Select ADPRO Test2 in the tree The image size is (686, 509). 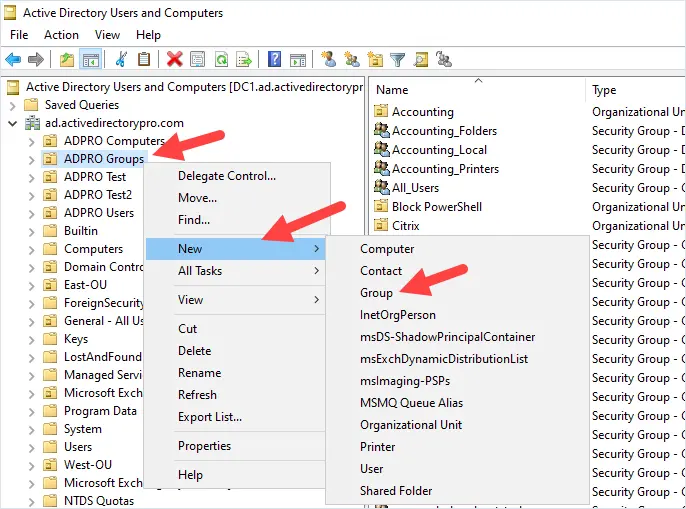point(98,195)
